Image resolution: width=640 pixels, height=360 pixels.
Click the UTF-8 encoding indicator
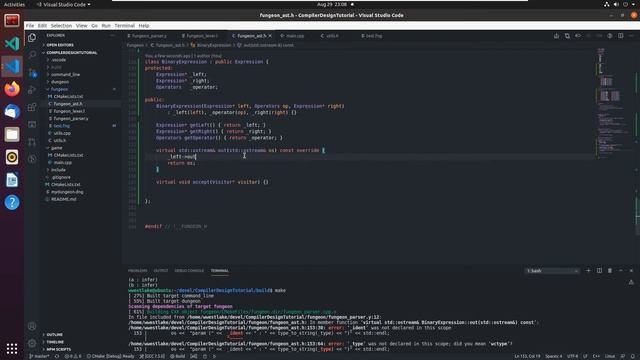(x=572, y=356)
